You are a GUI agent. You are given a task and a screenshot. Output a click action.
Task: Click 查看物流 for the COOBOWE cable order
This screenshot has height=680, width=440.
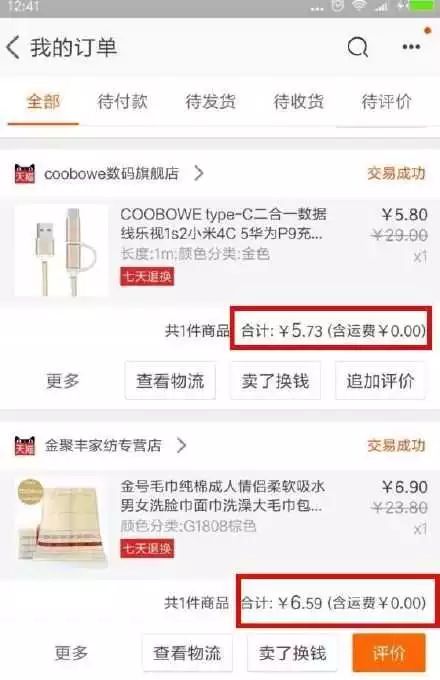170,381
